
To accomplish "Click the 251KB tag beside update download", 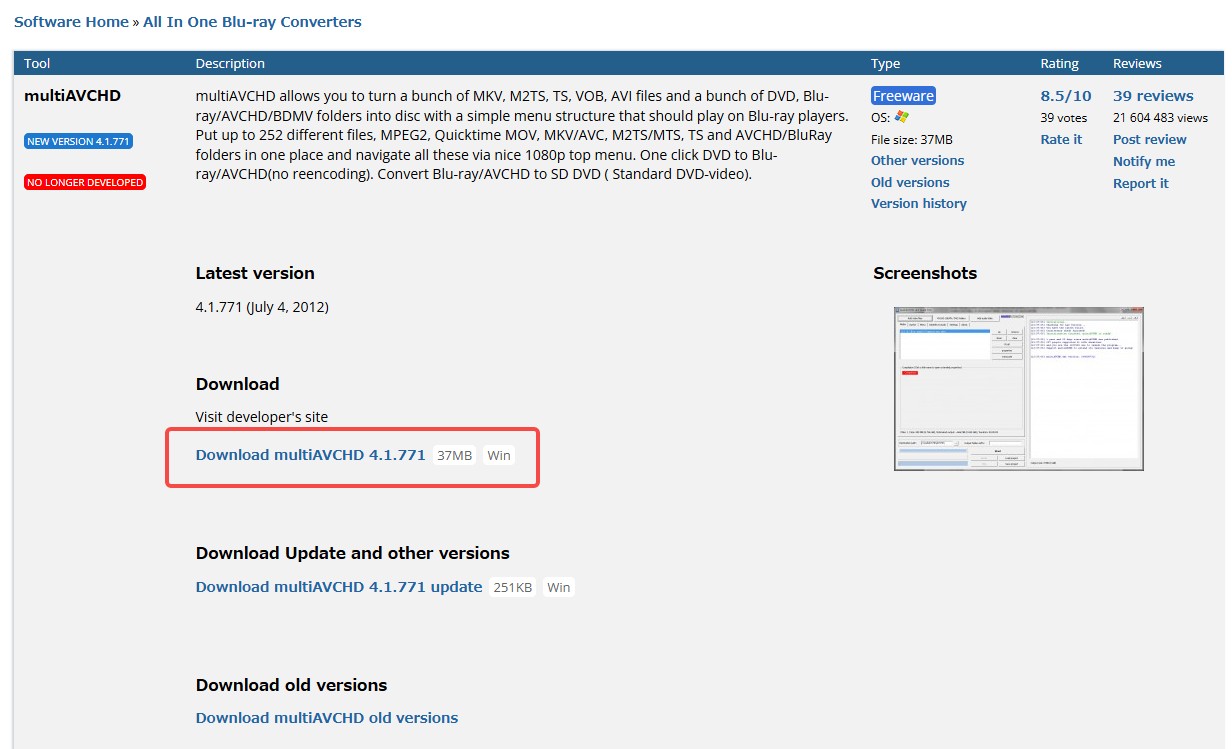I will click(513, 587).
